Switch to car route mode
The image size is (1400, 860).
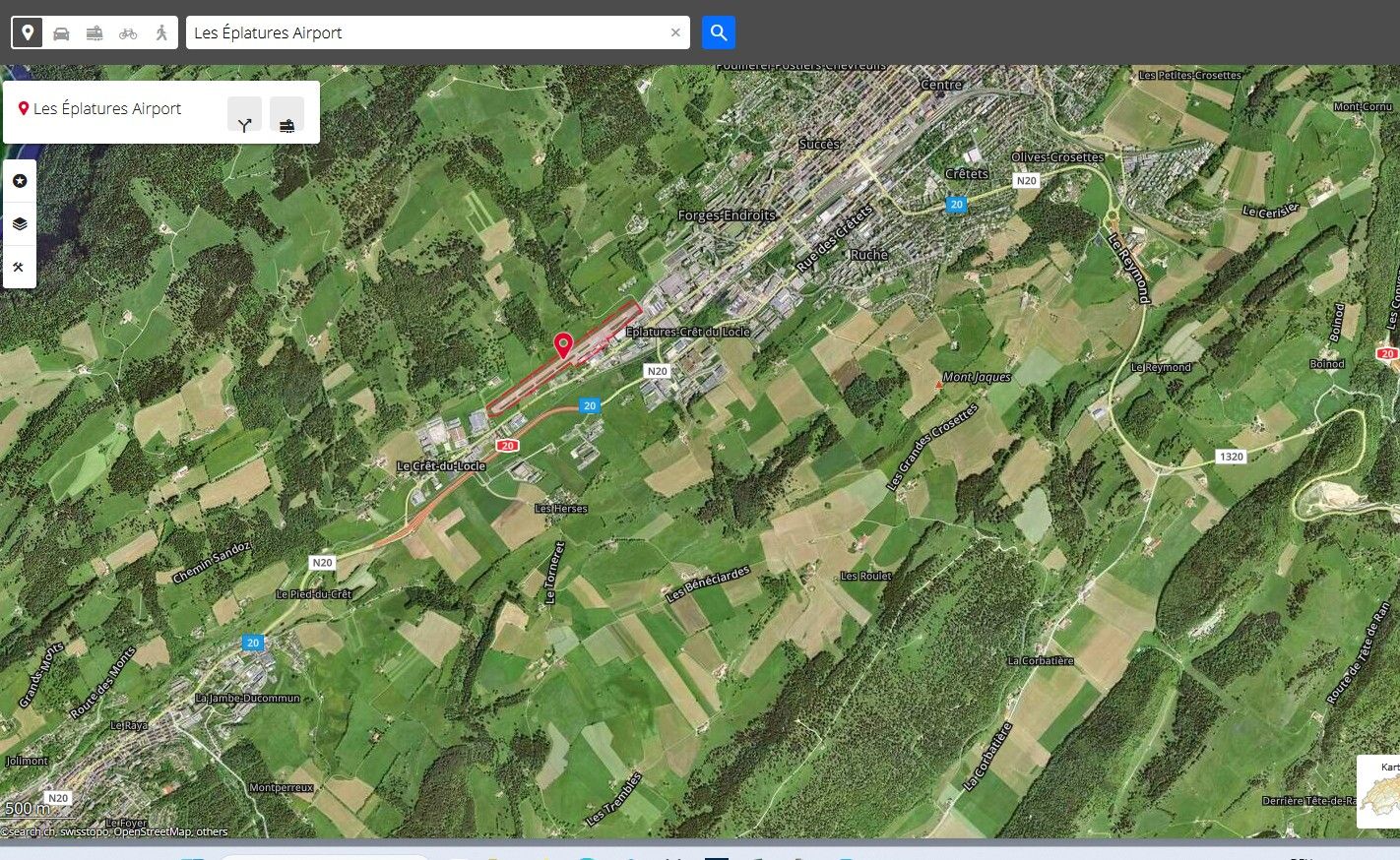coord(61,32)
